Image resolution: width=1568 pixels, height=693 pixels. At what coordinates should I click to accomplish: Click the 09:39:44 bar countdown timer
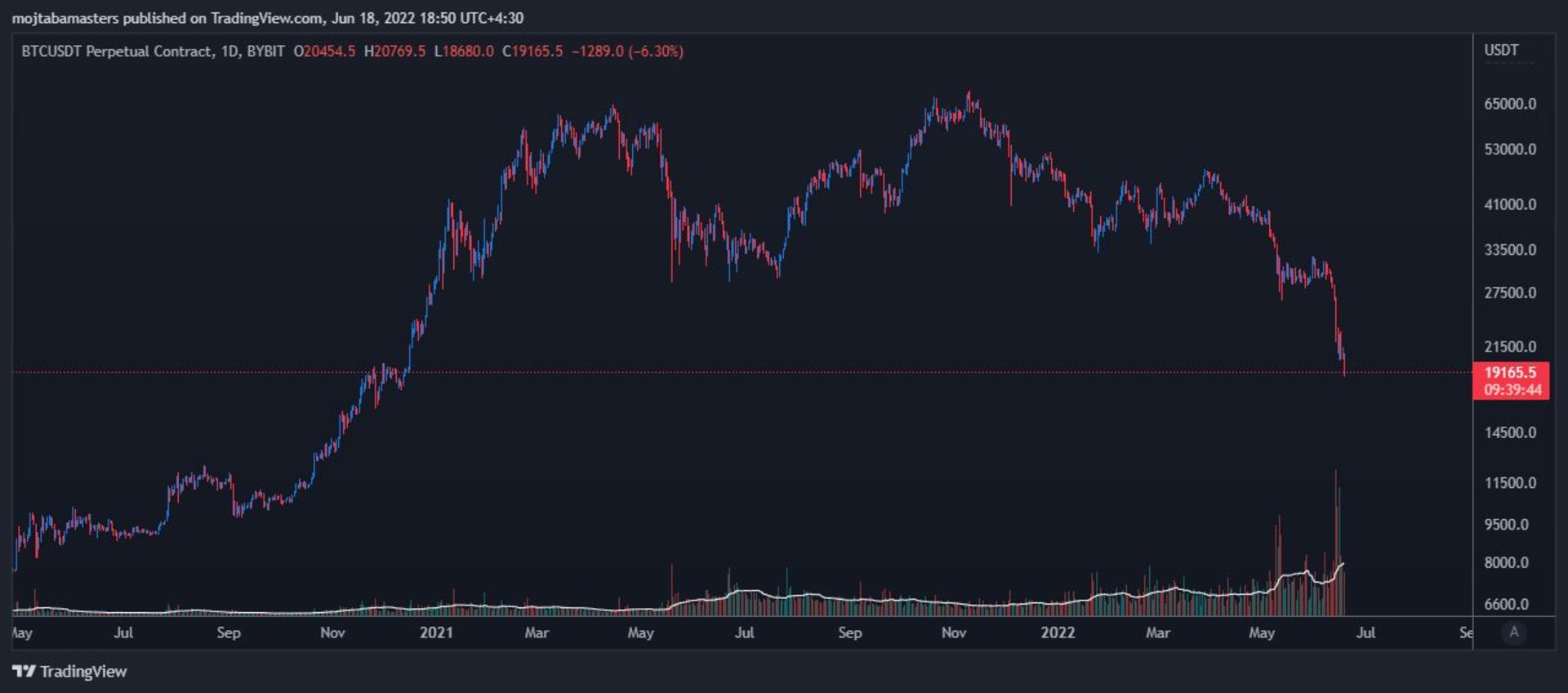(x=1512, y=390)
